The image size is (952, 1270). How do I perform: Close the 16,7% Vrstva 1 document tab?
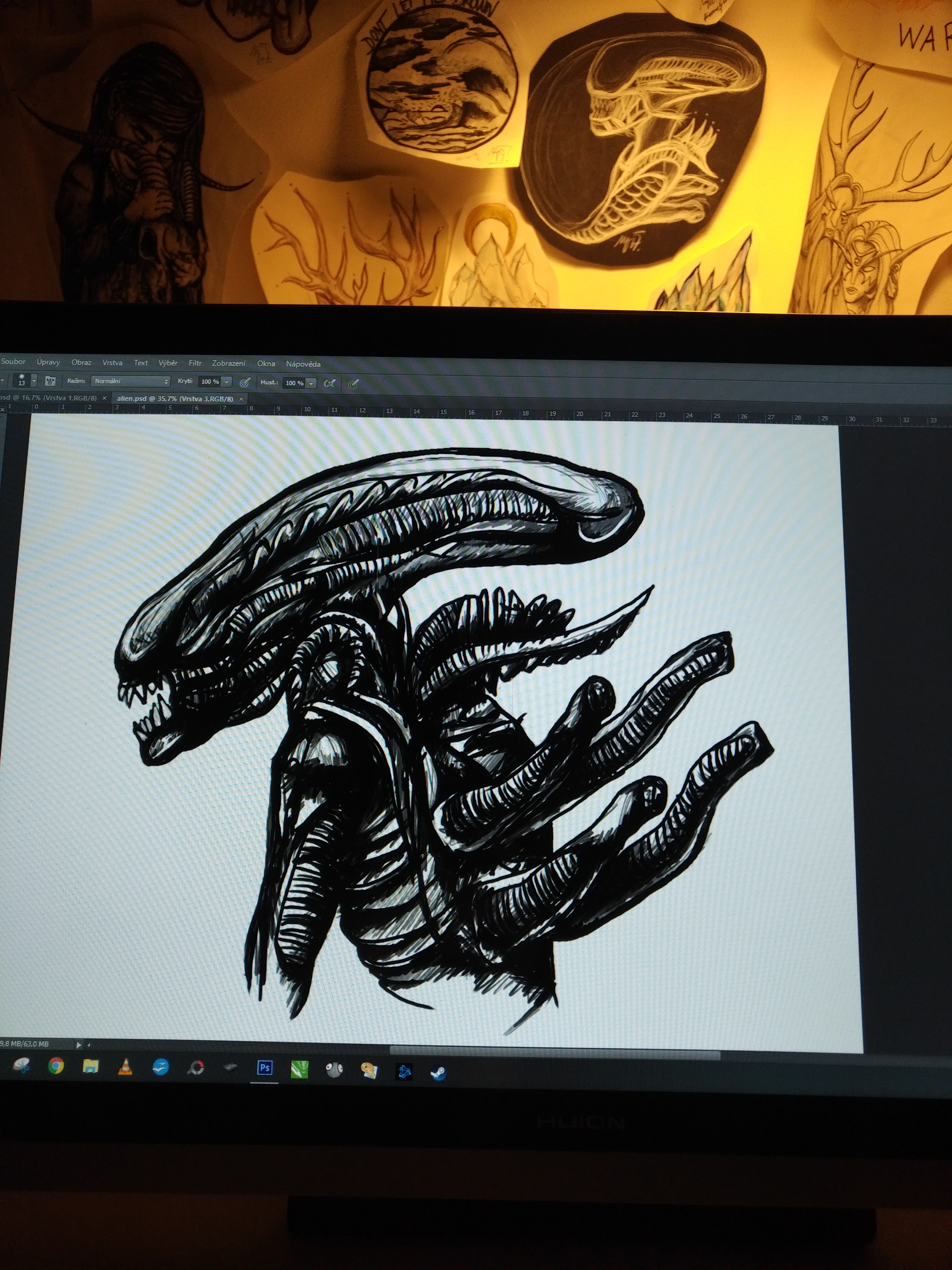tap(105, 397)
